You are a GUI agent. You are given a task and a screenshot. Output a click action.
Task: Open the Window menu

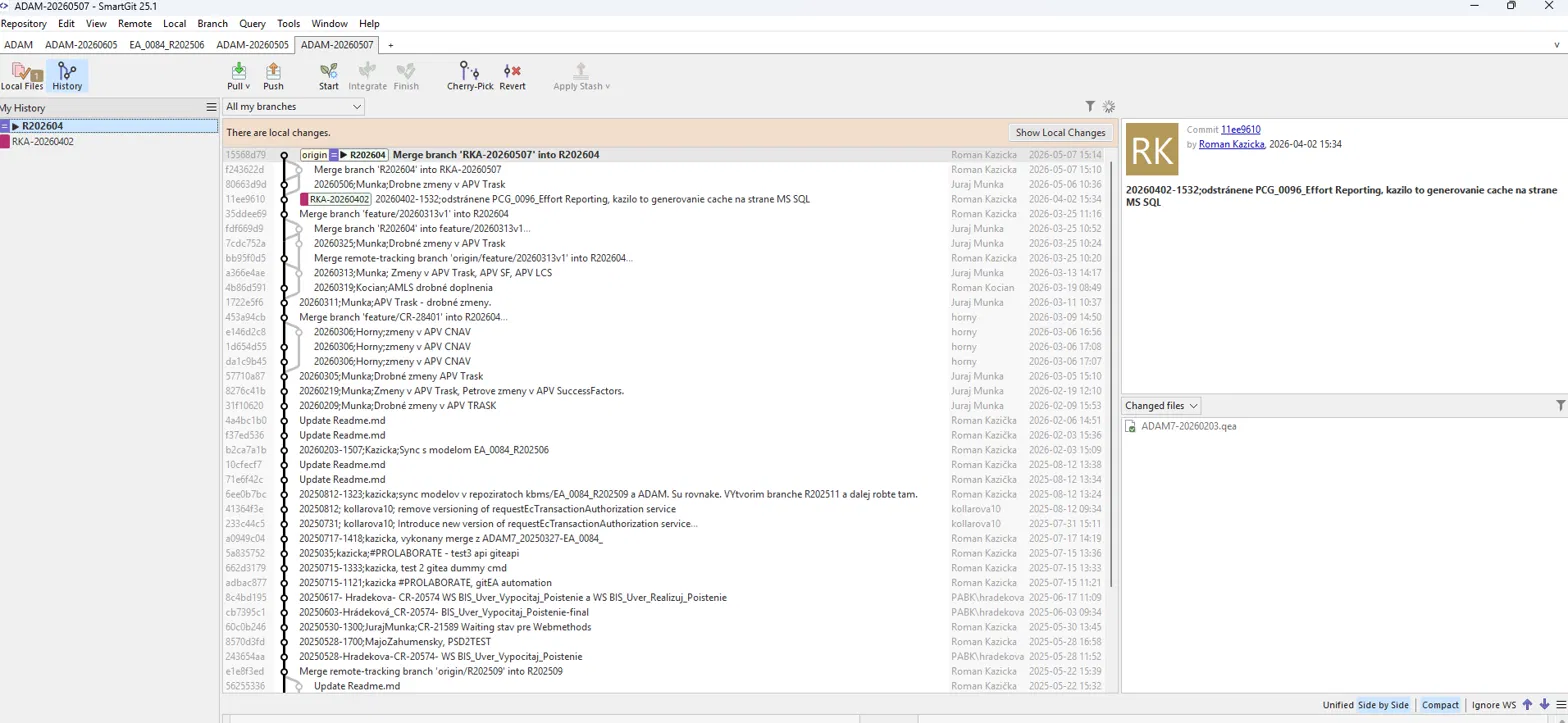tap(330, 23)
